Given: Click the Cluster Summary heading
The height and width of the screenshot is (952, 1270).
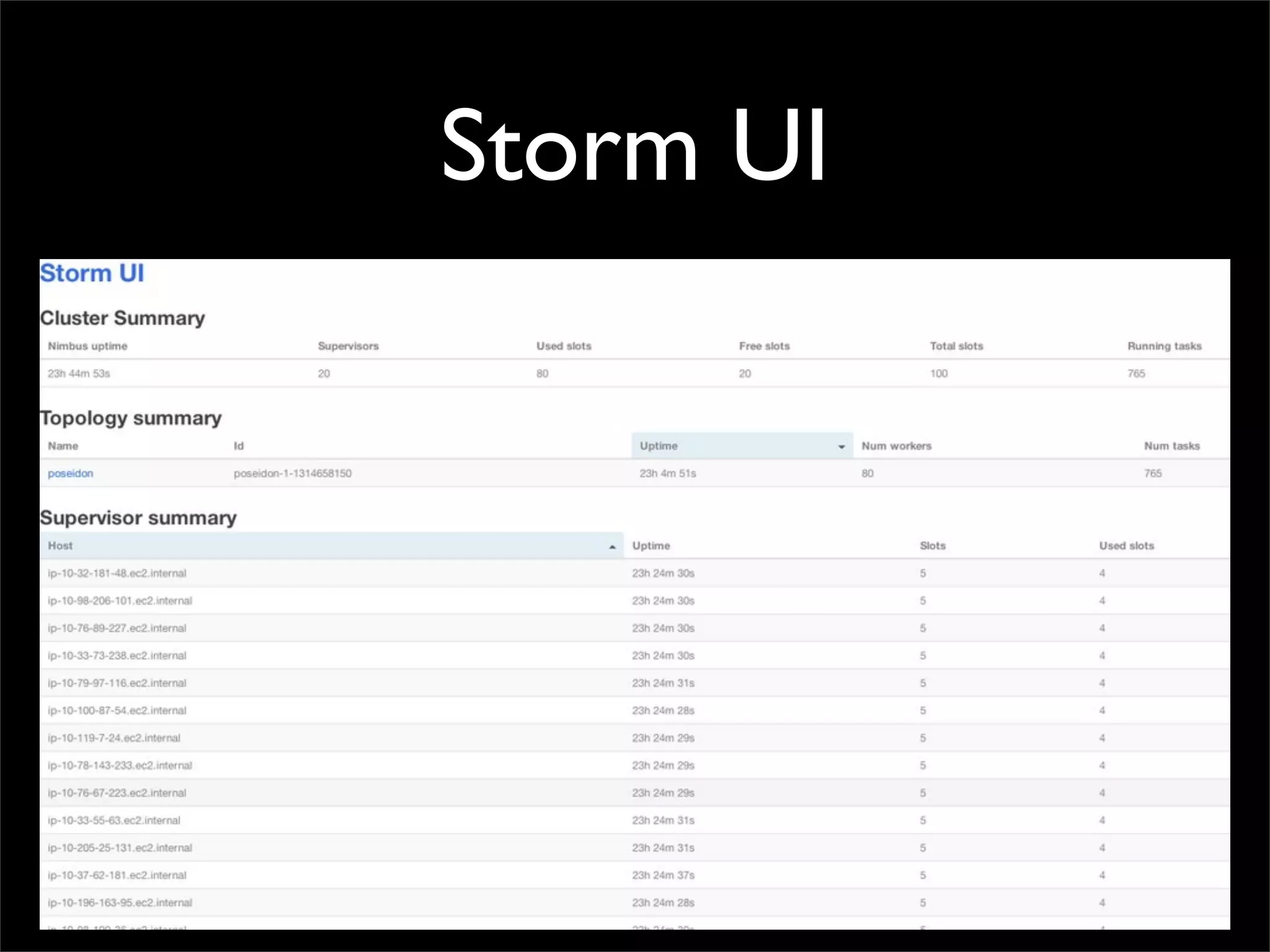Looking at the screenshot, I should tap(122, 318).
